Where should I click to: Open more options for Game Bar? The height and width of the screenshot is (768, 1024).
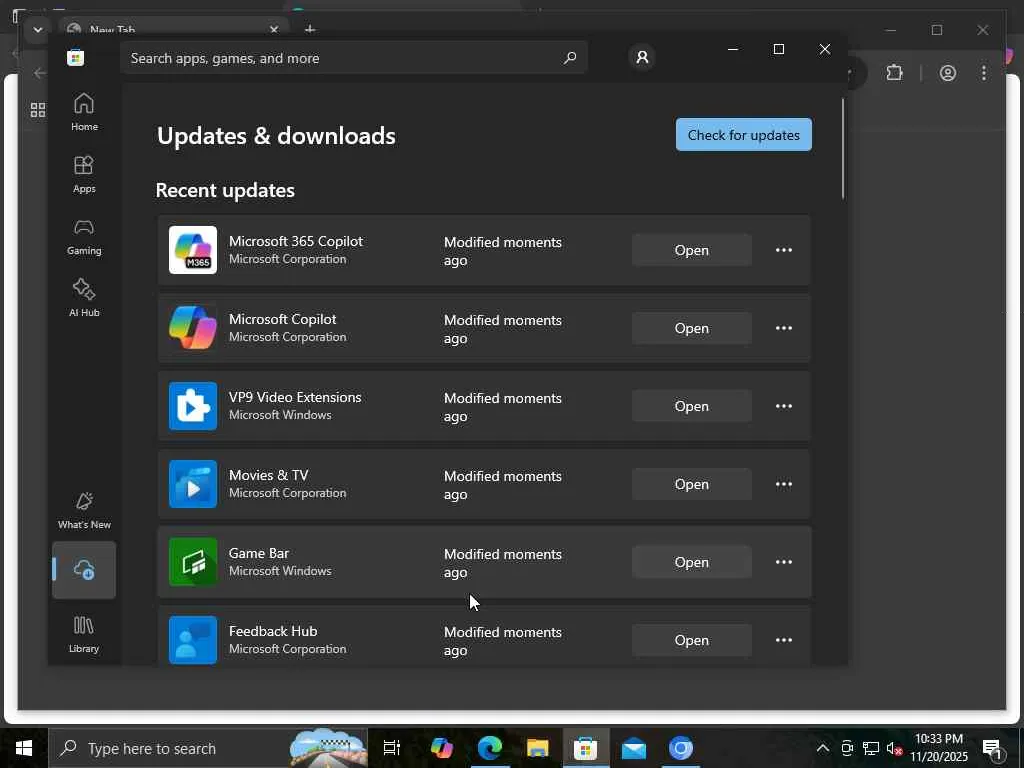click(784, 562)
